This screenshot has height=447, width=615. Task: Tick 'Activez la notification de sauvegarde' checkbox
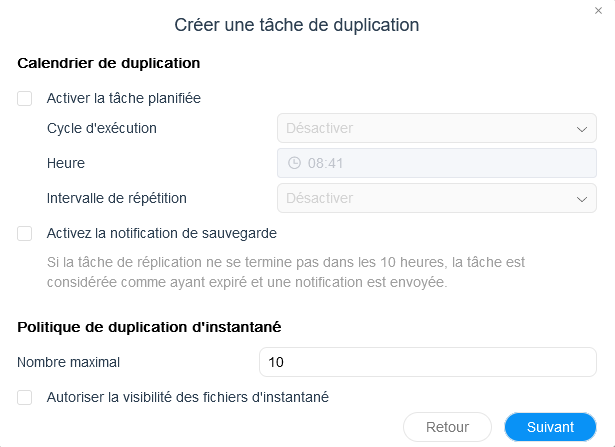click(25, 233)
